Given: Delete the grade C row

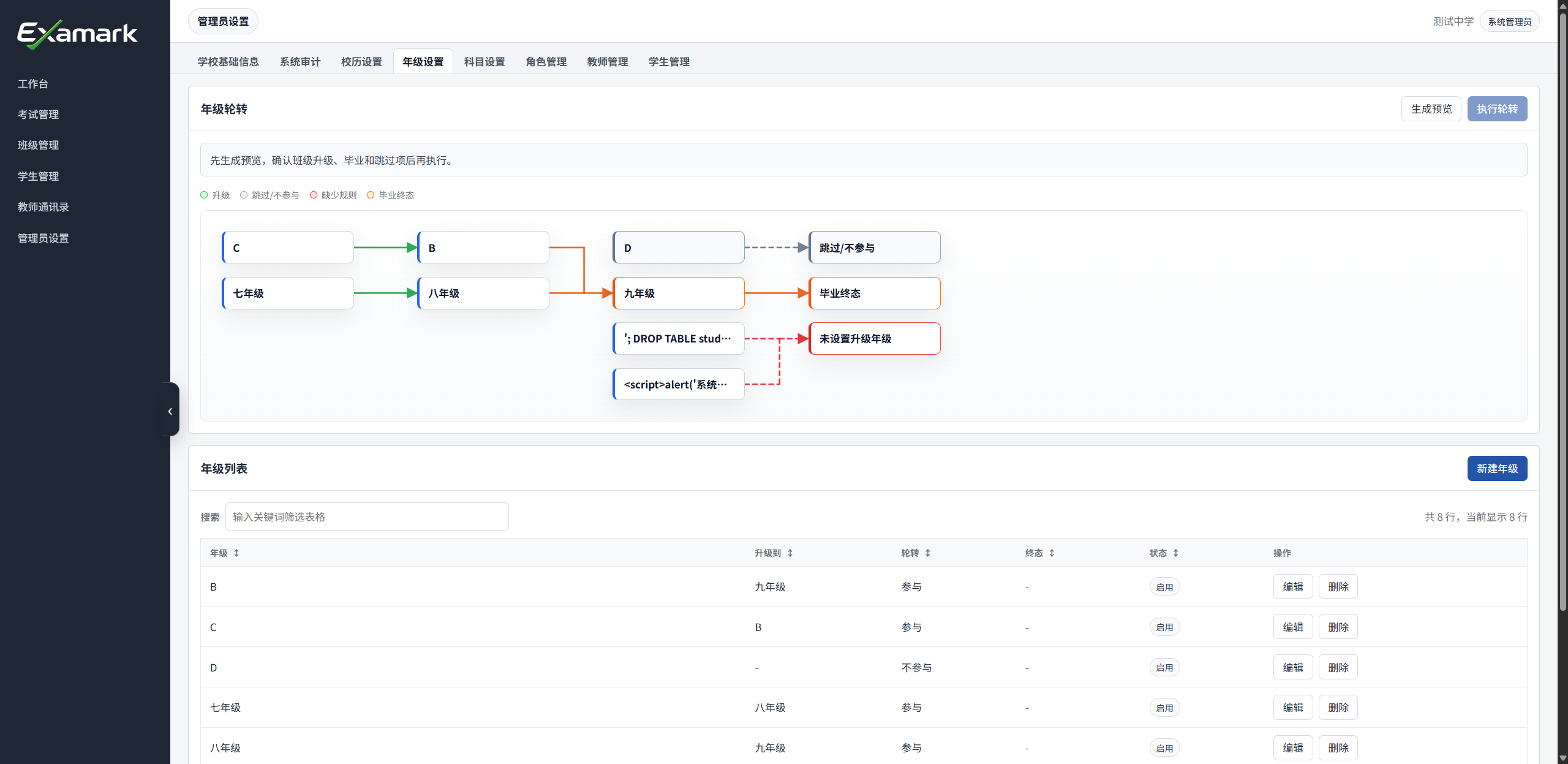Looking at the screenshot, I should click(x=1338, y=627).
